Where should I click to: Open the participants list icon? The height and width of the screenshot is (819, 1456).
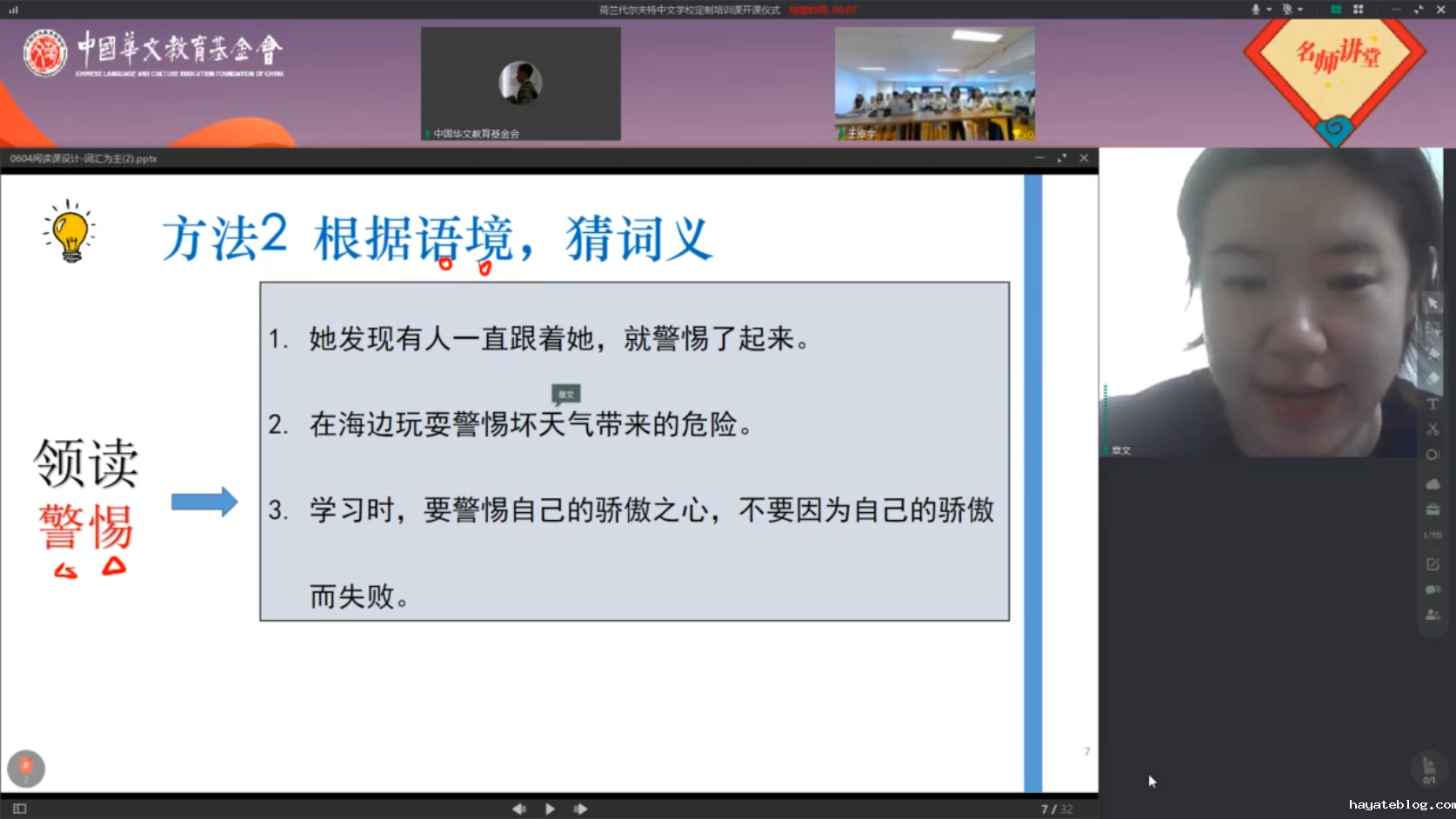(x=1433, y=615)
